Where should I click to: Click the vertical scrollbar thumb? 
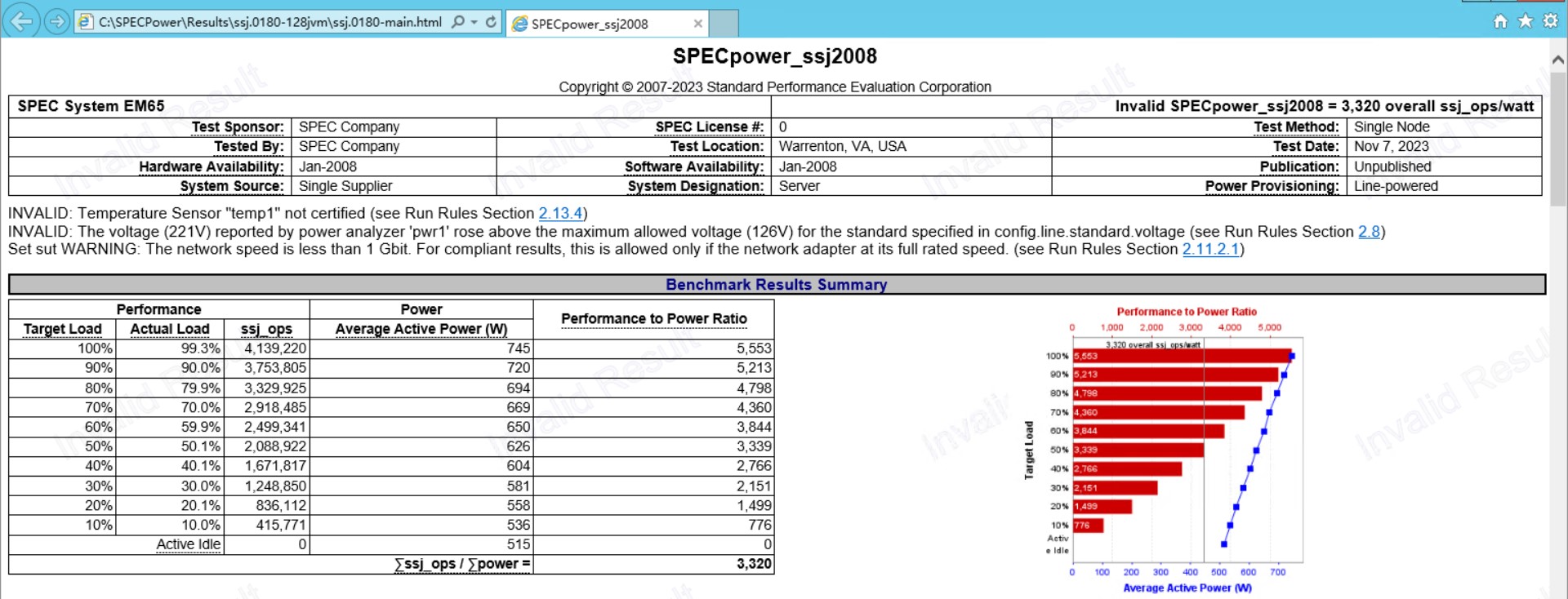pyautogui.click(x=1557, y=139)
